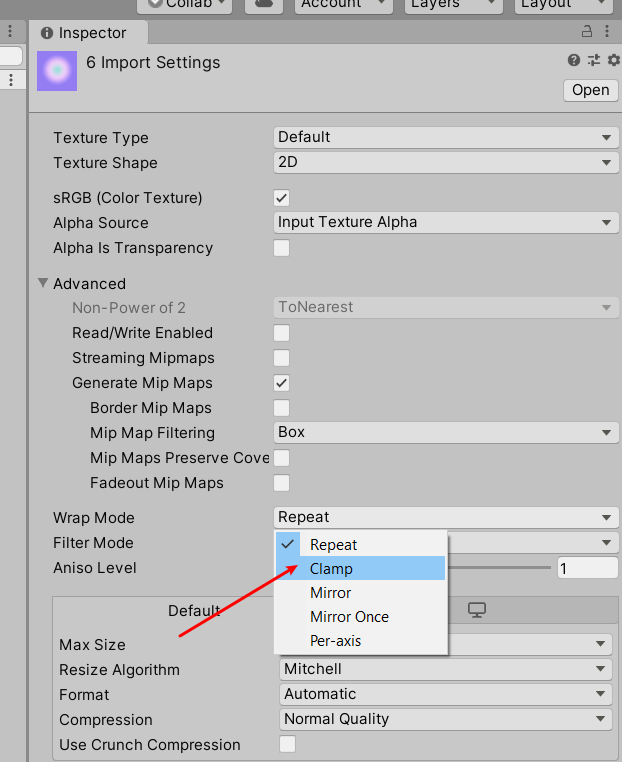Open the Max Size dropdown arrow
Viewport: 622px width, 762px height.
tap(600, 644)
